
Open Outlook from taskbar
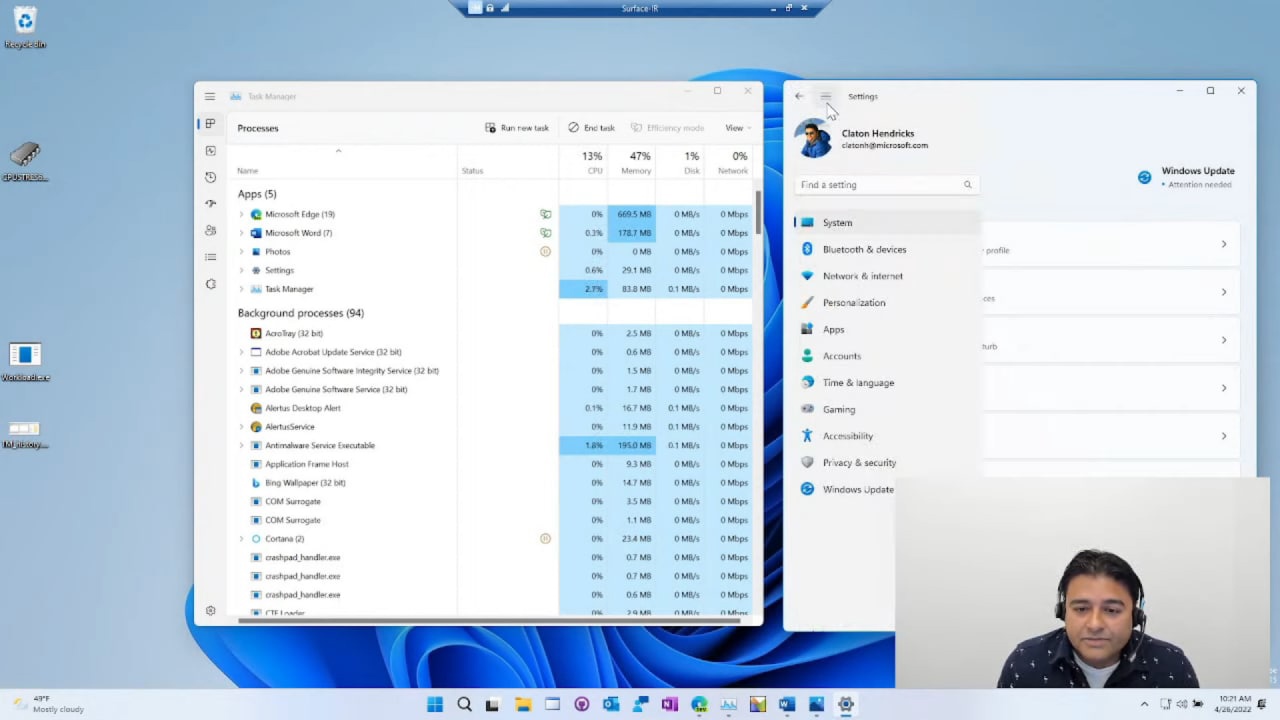coord(611,704)
